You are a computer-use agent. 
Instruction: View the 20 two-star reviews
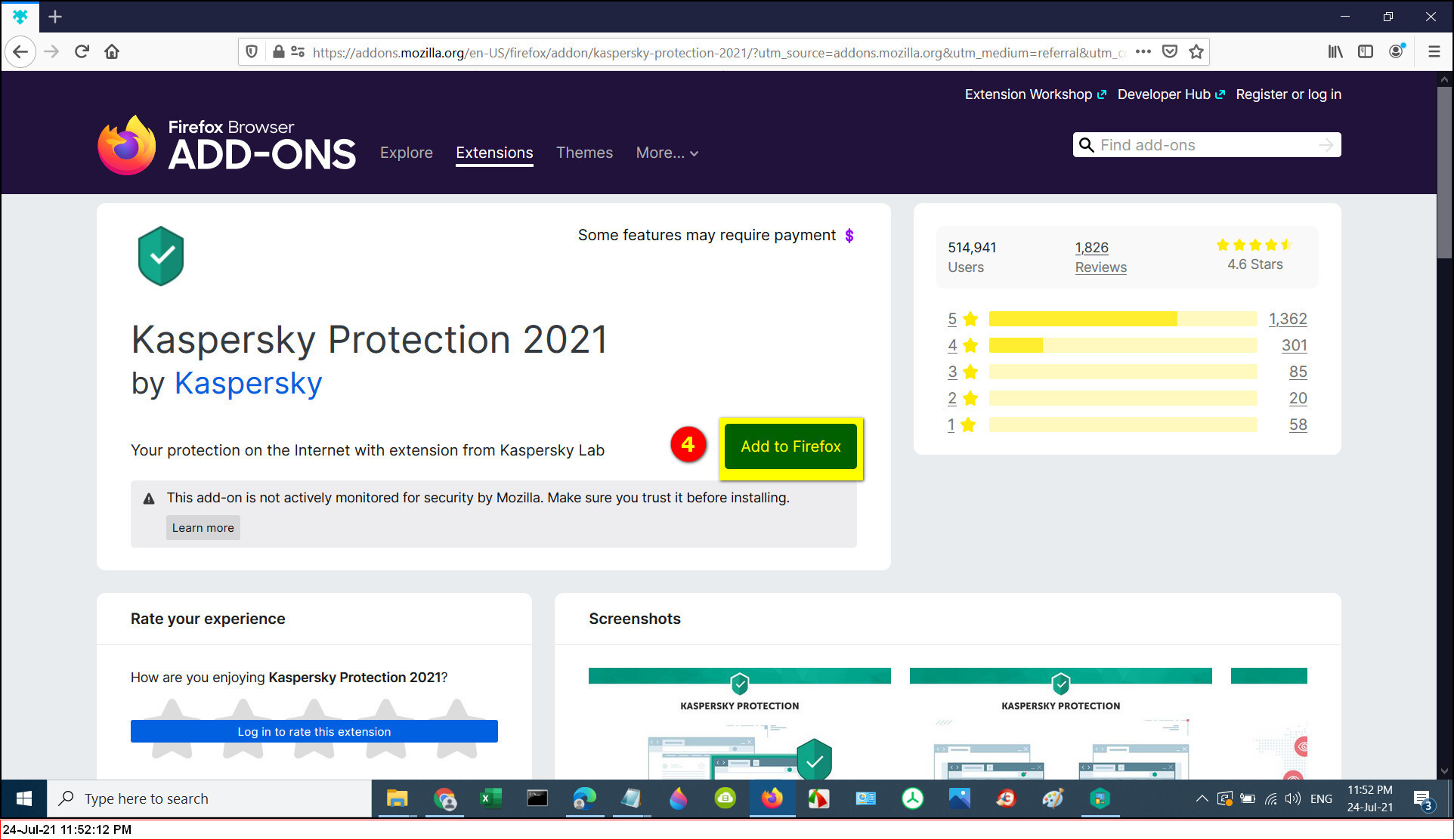pos(1298,398)
